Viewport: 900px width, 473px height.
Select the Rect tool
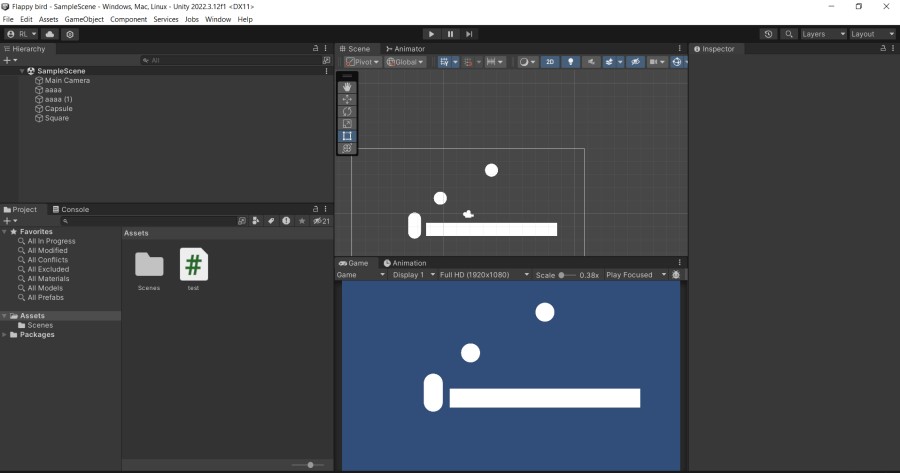tap(347, 135)
